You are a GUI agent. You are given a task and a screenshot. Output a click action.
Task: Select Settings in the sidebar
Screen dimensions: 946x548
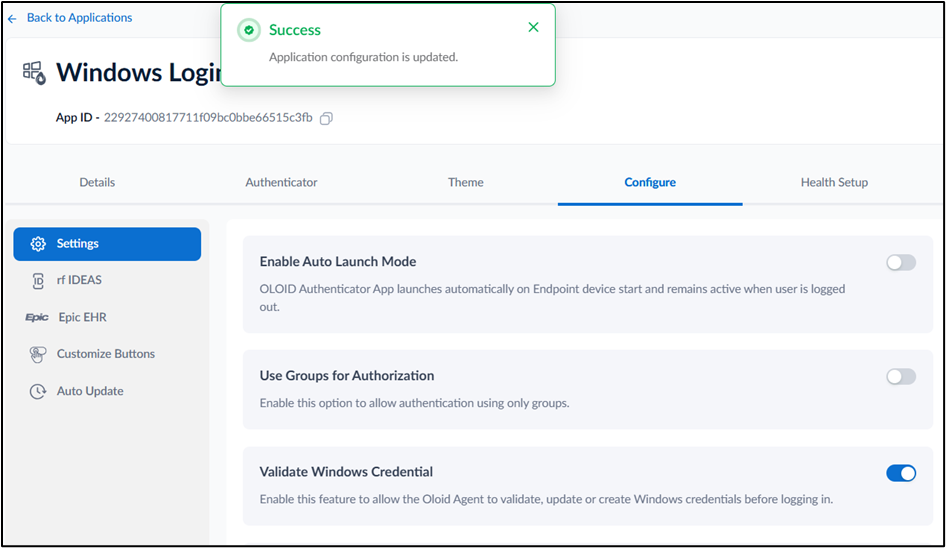[107, 244]
